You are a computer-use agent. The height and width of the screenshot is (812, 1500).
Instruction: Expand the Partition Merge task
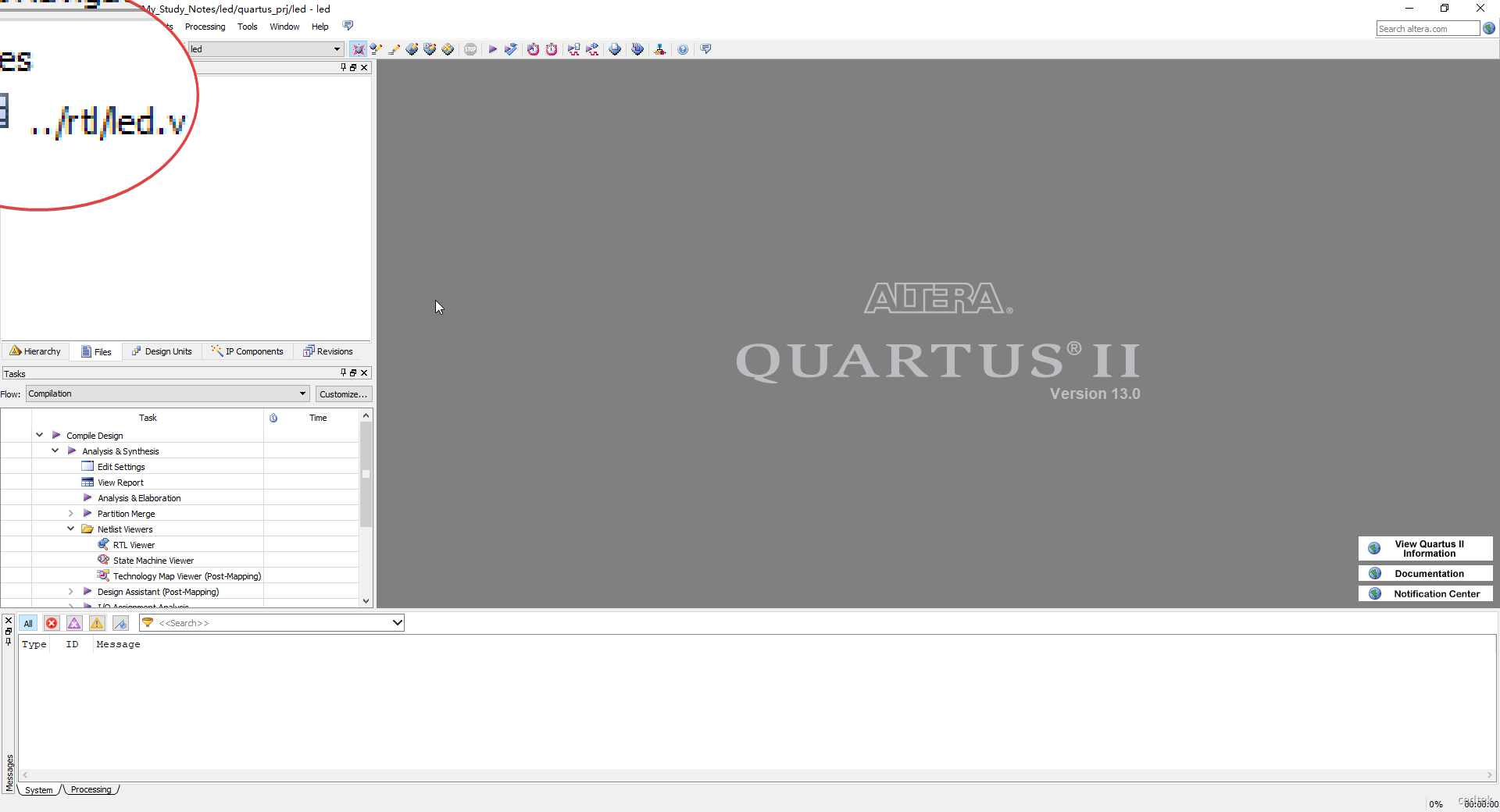click(x=70, y=513)
